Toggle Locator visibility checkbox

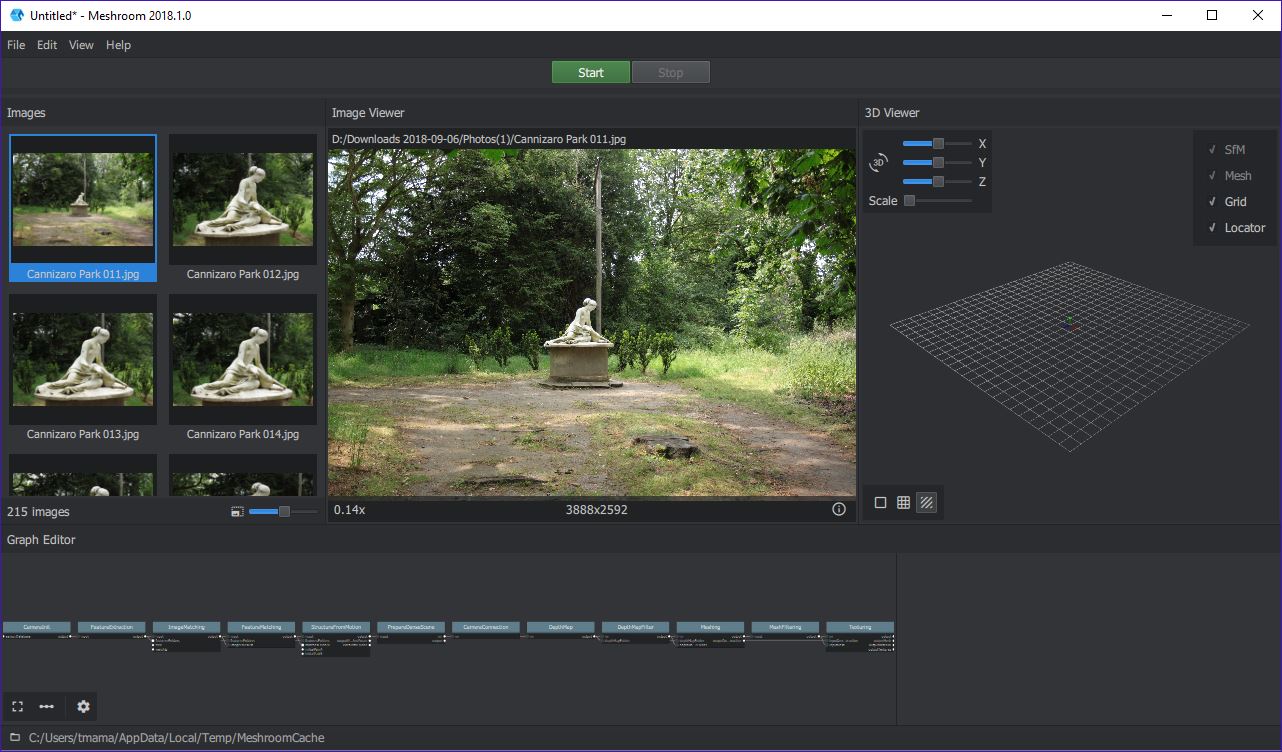click(x=1236, y=228)
